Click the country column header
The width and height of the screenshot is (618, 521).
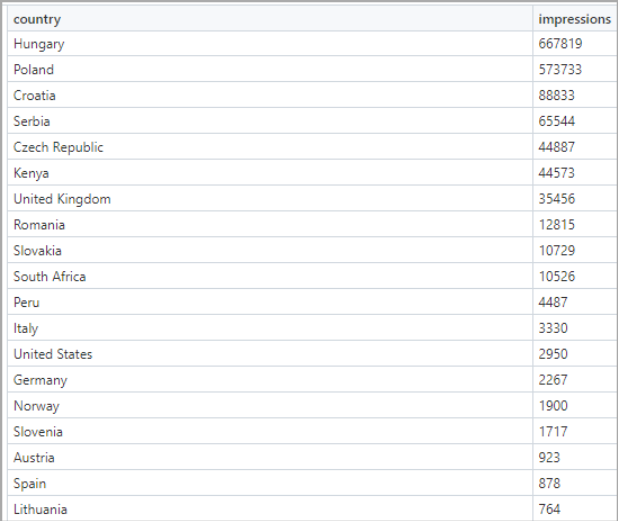[37, 19]
